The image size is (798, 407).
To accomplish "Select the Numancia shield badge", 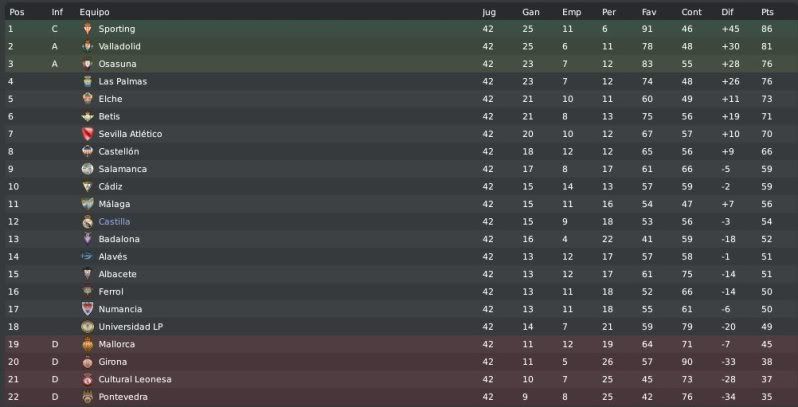I will (88, 309).
